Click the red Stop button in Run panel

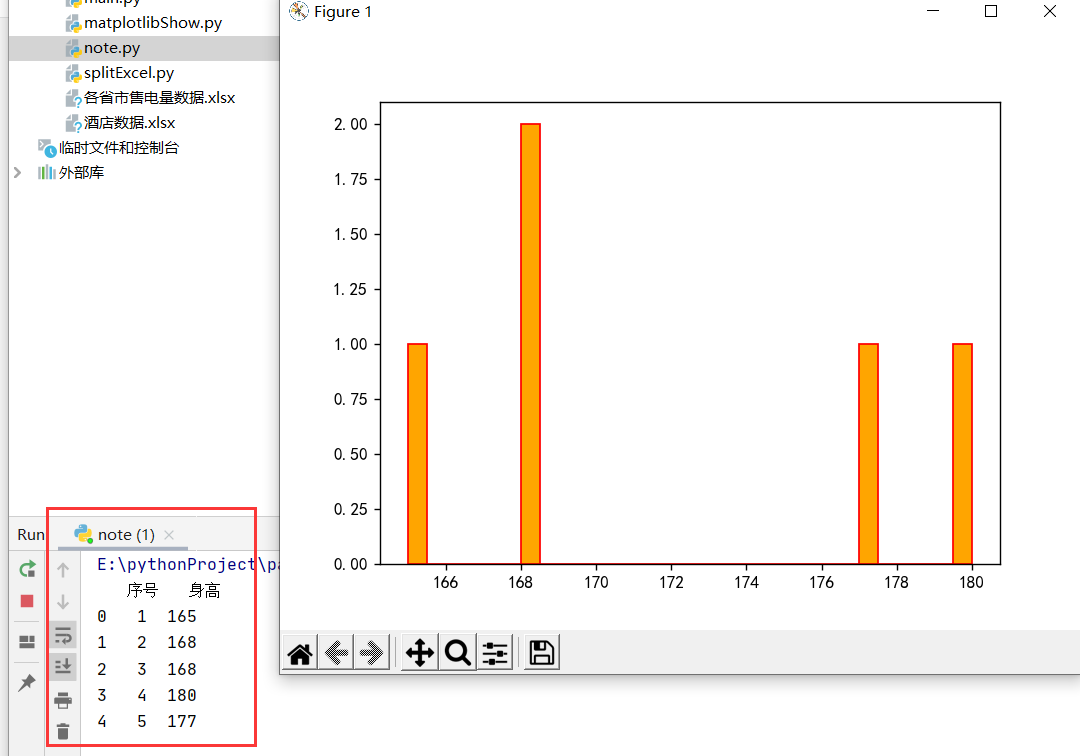point(28,601)
